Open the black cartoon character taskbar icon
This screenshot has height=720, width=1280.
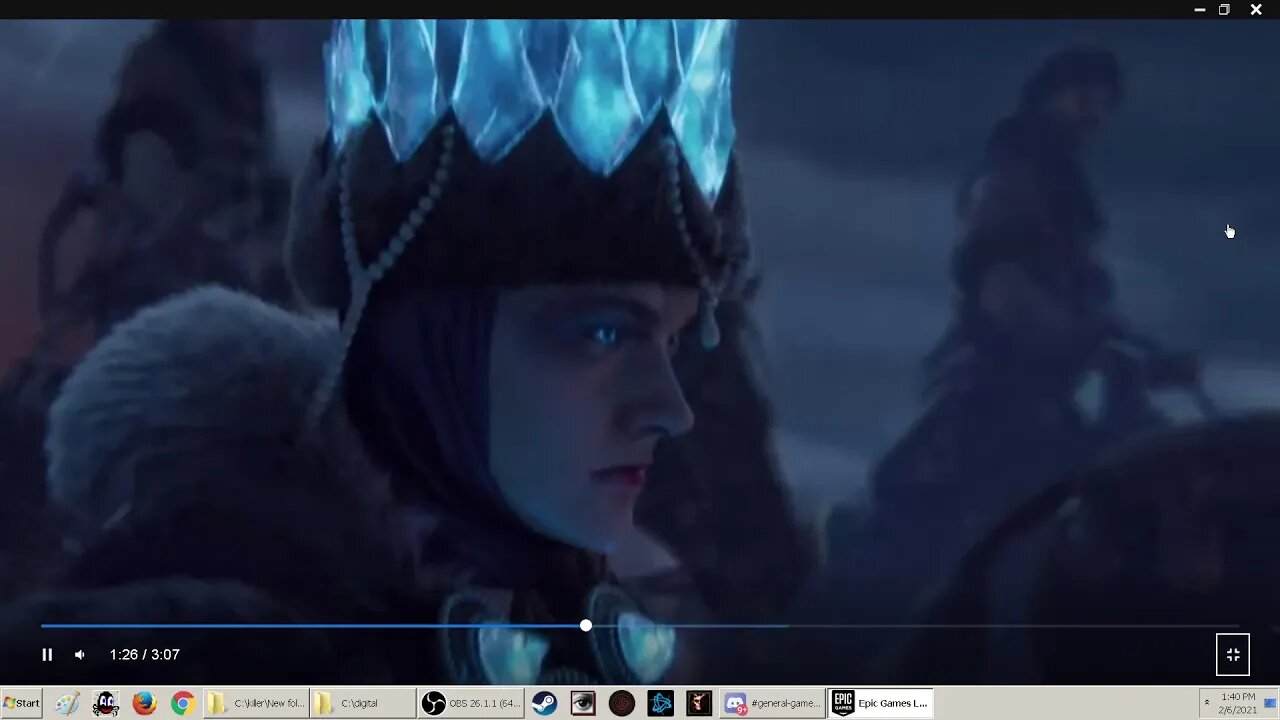pos(106,703)
